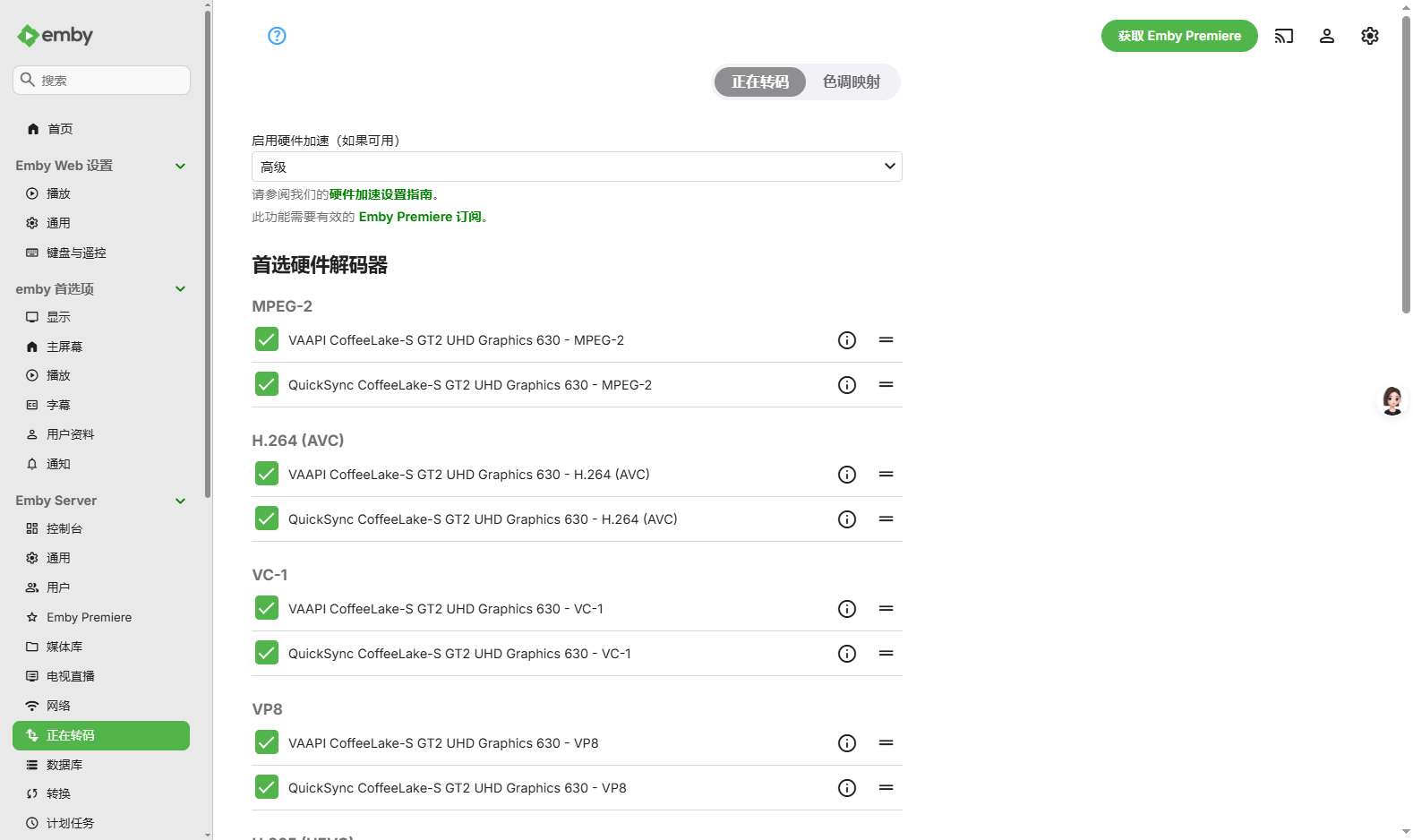Open 媒体库 in sidebar
1413x840 pixels.
pos(101,647)
